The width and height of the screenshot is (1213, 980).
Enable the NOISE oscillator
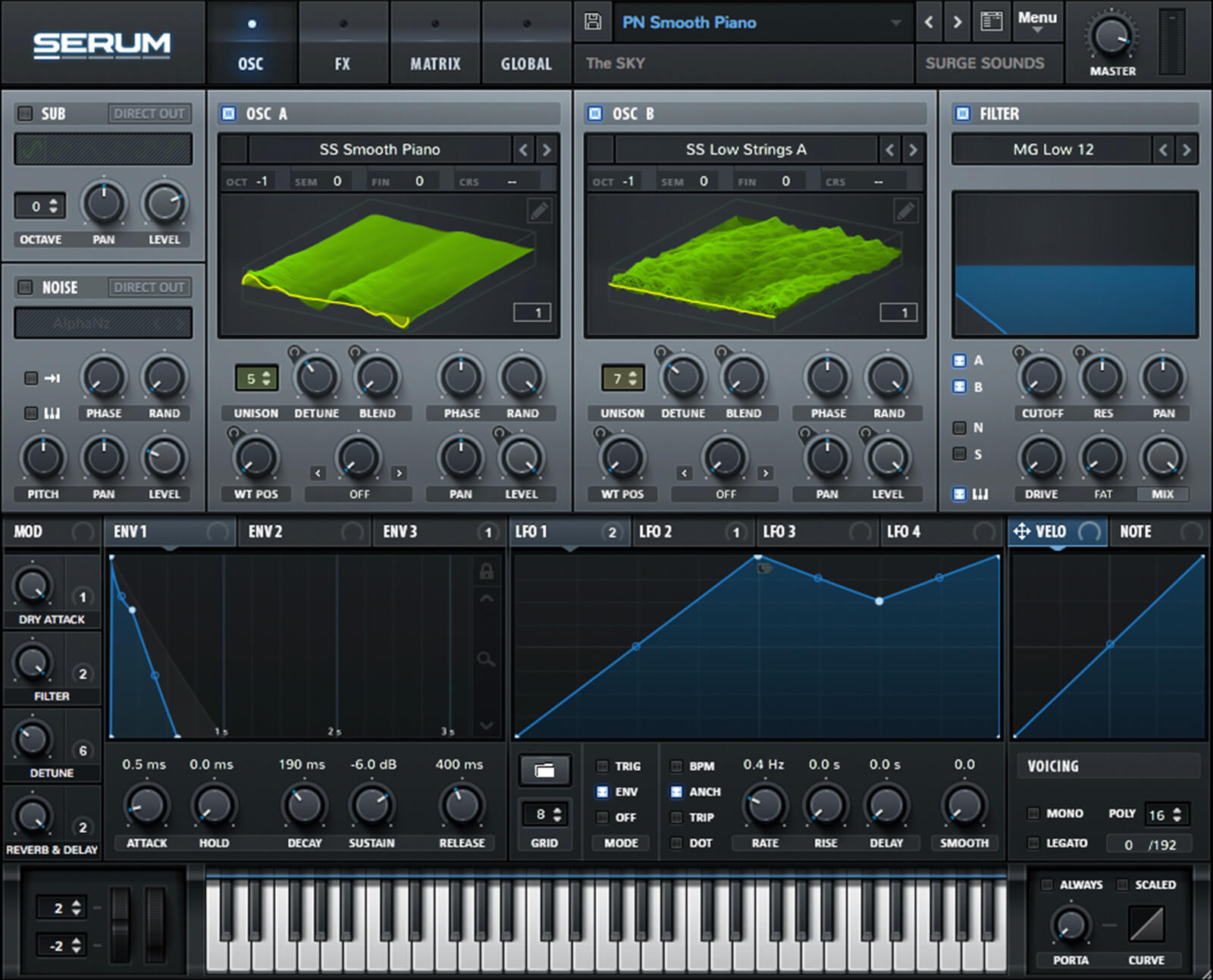pos(25,287)
